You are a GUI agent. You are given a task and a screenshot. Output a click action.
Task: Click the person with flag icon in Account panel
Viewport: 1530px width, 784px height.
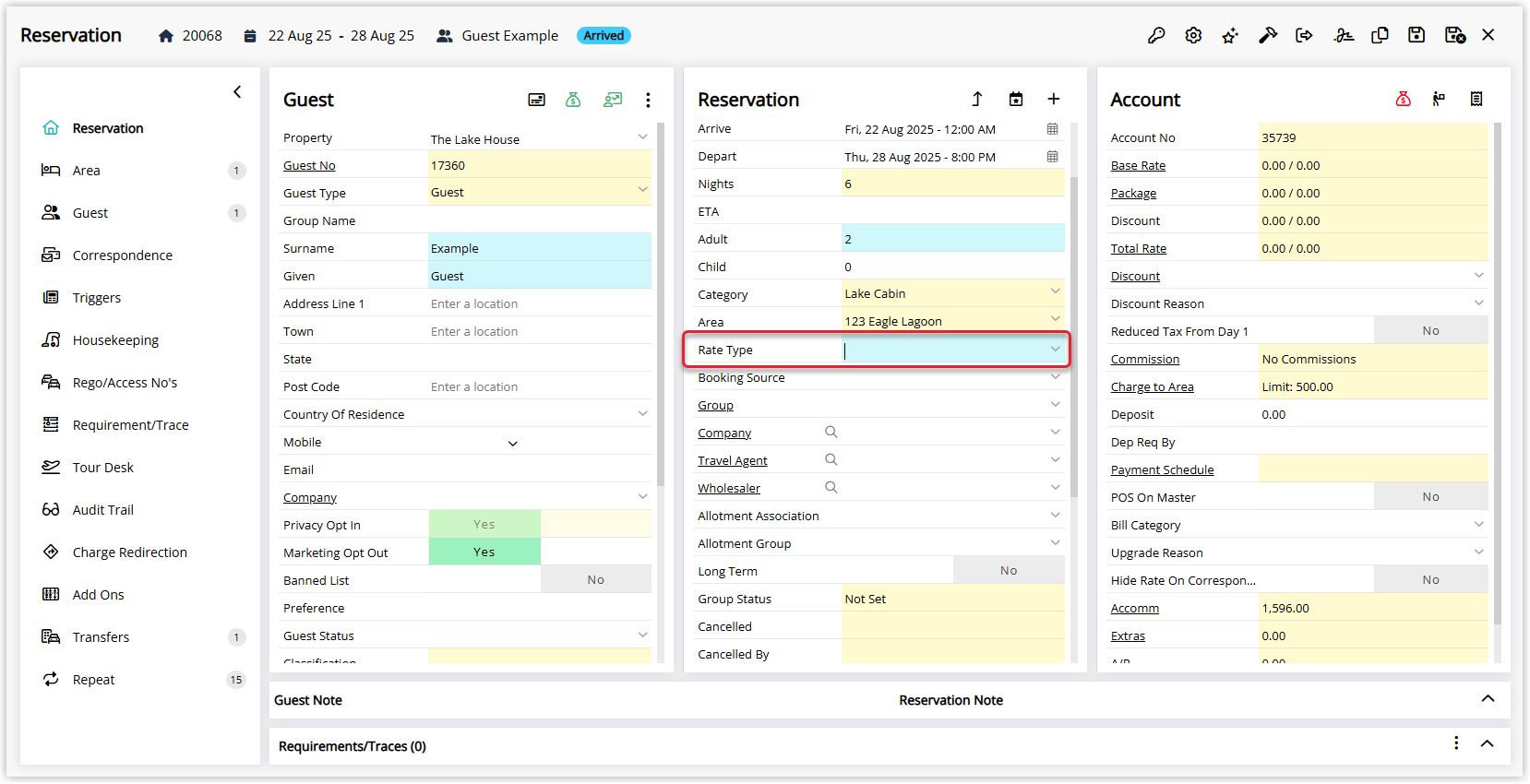(1439, 99)
